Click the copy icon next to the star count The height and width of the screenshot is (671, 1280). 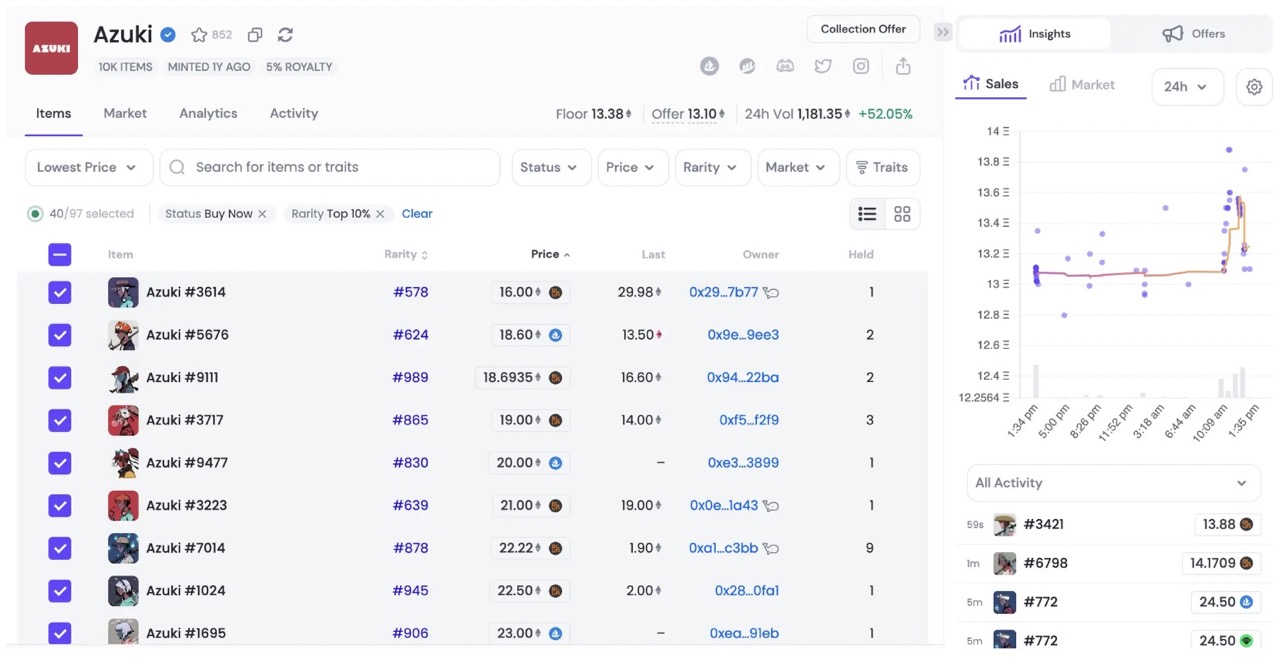click(255, 35)
